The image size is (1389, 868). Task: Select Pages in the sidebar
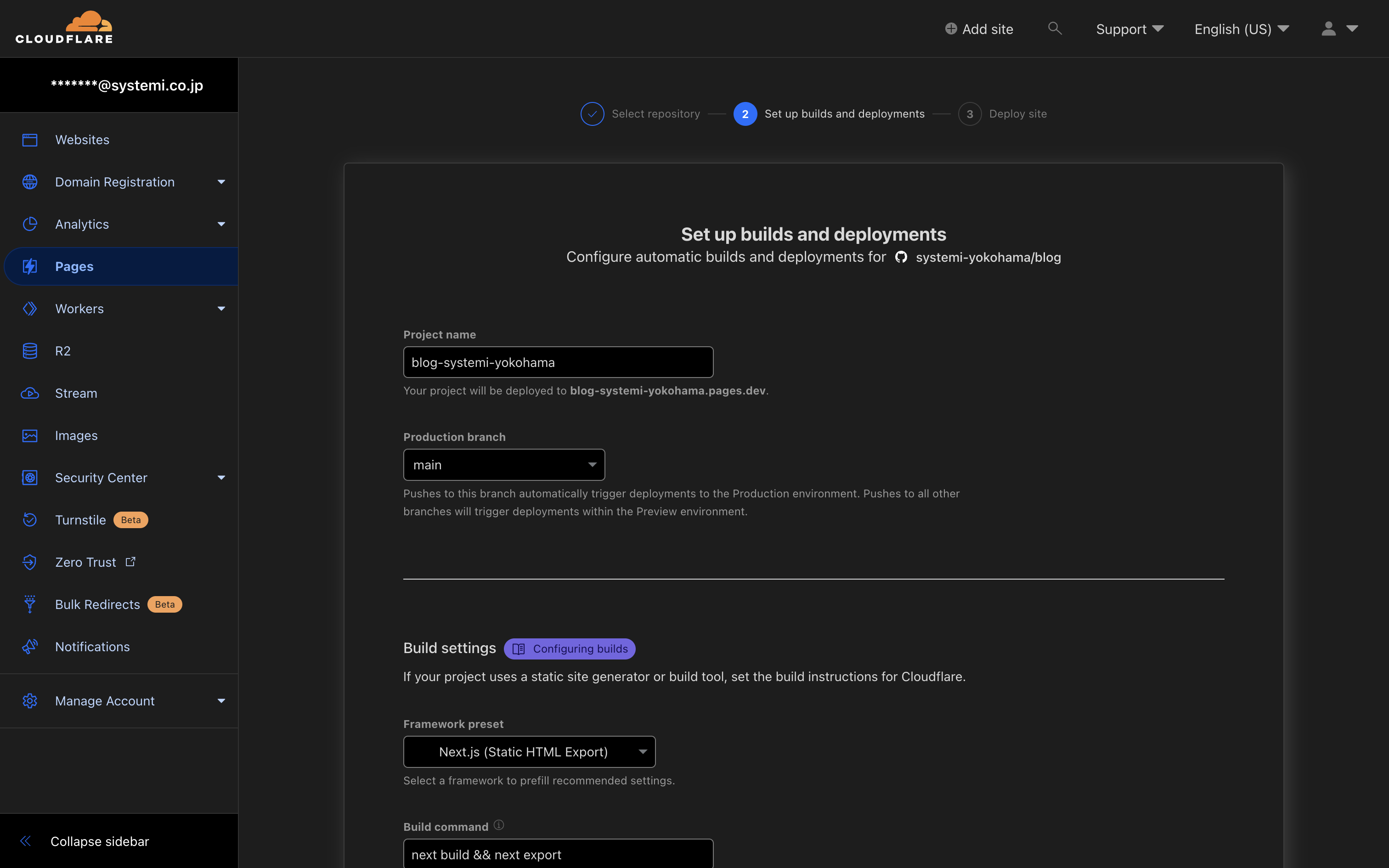120,266
